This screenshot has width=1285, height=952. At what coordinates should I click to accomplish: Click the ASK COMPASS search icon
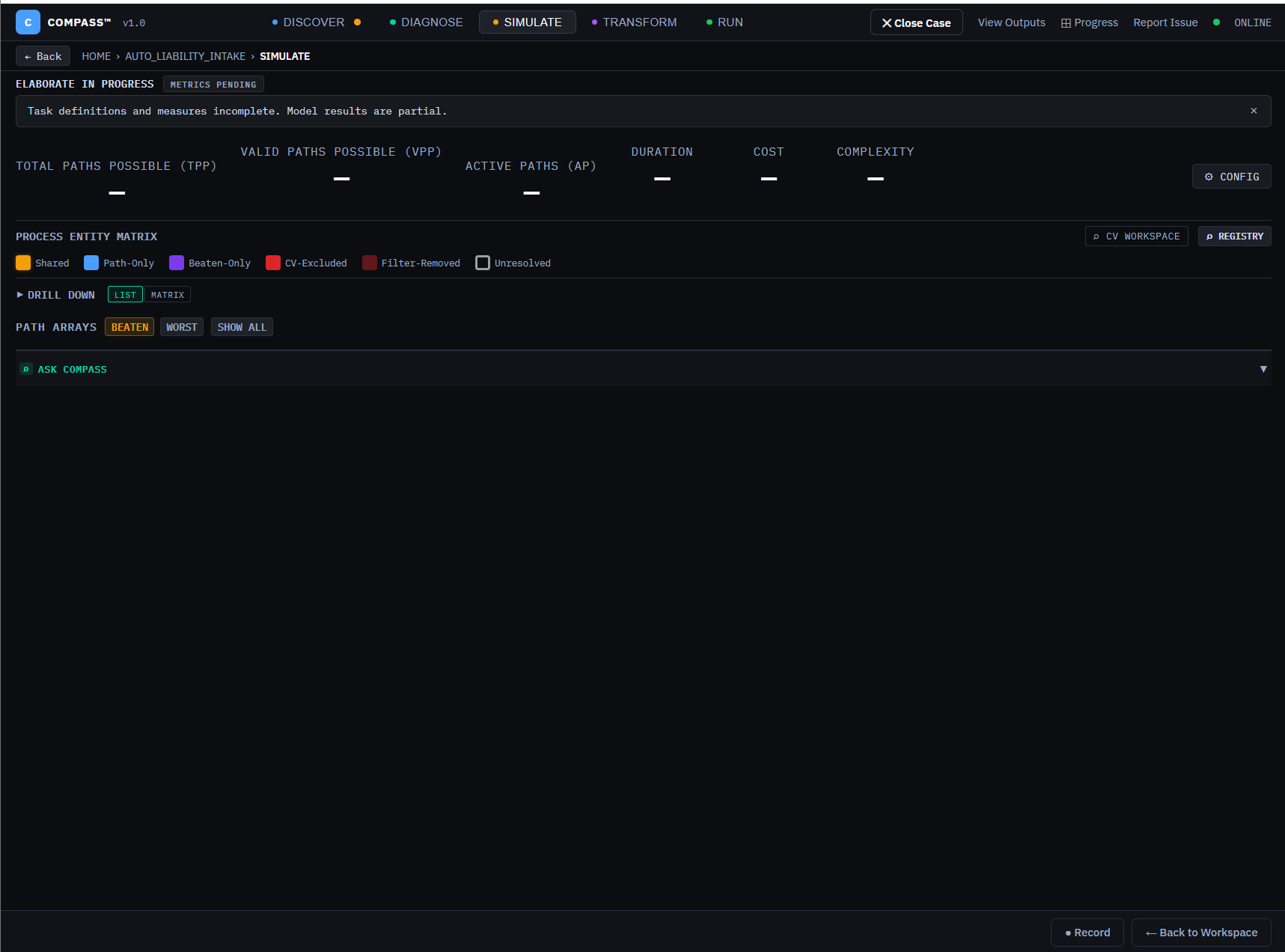coord(26,369)
